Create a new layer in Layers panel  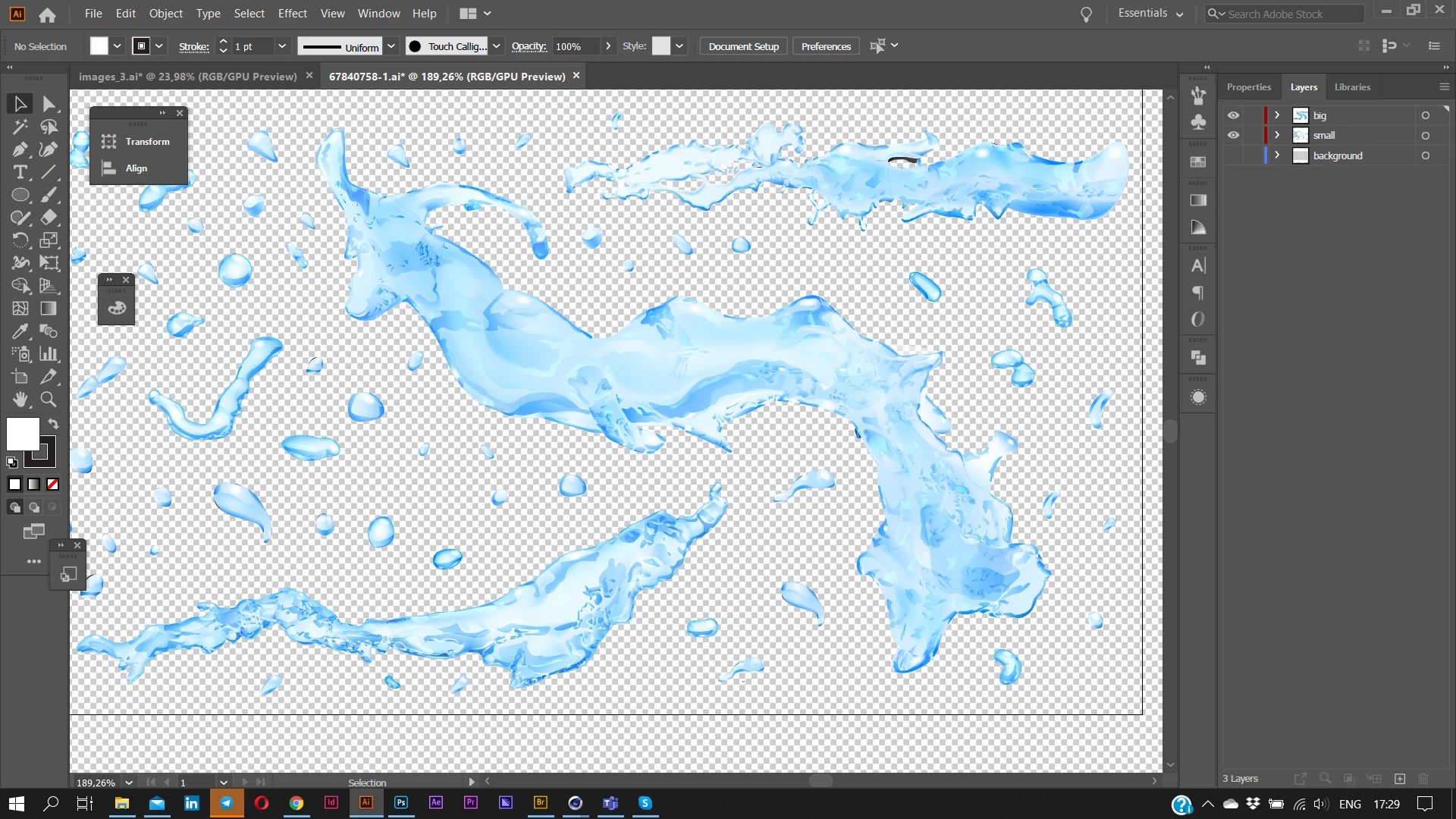click(x=1400, y=779)
